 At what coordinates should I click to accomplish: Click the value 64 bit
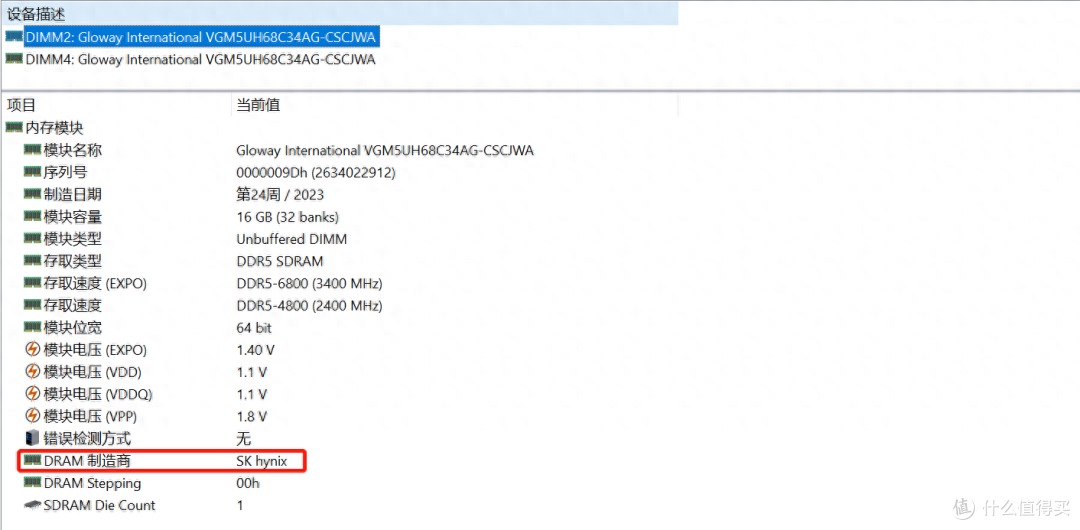254,327
